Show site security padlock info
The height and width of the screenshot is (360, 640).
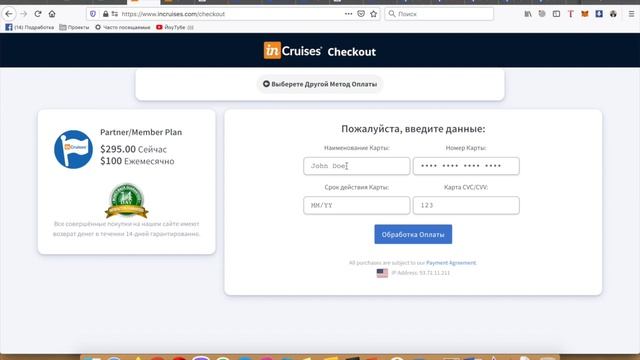(x=106, y=14)
